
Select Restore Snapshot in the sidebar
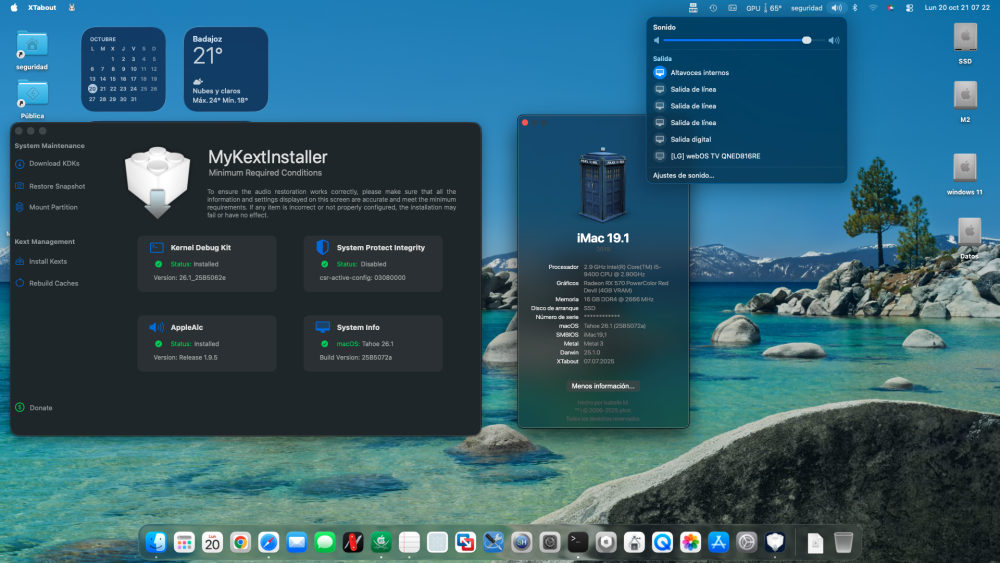(x=50, y=186)
